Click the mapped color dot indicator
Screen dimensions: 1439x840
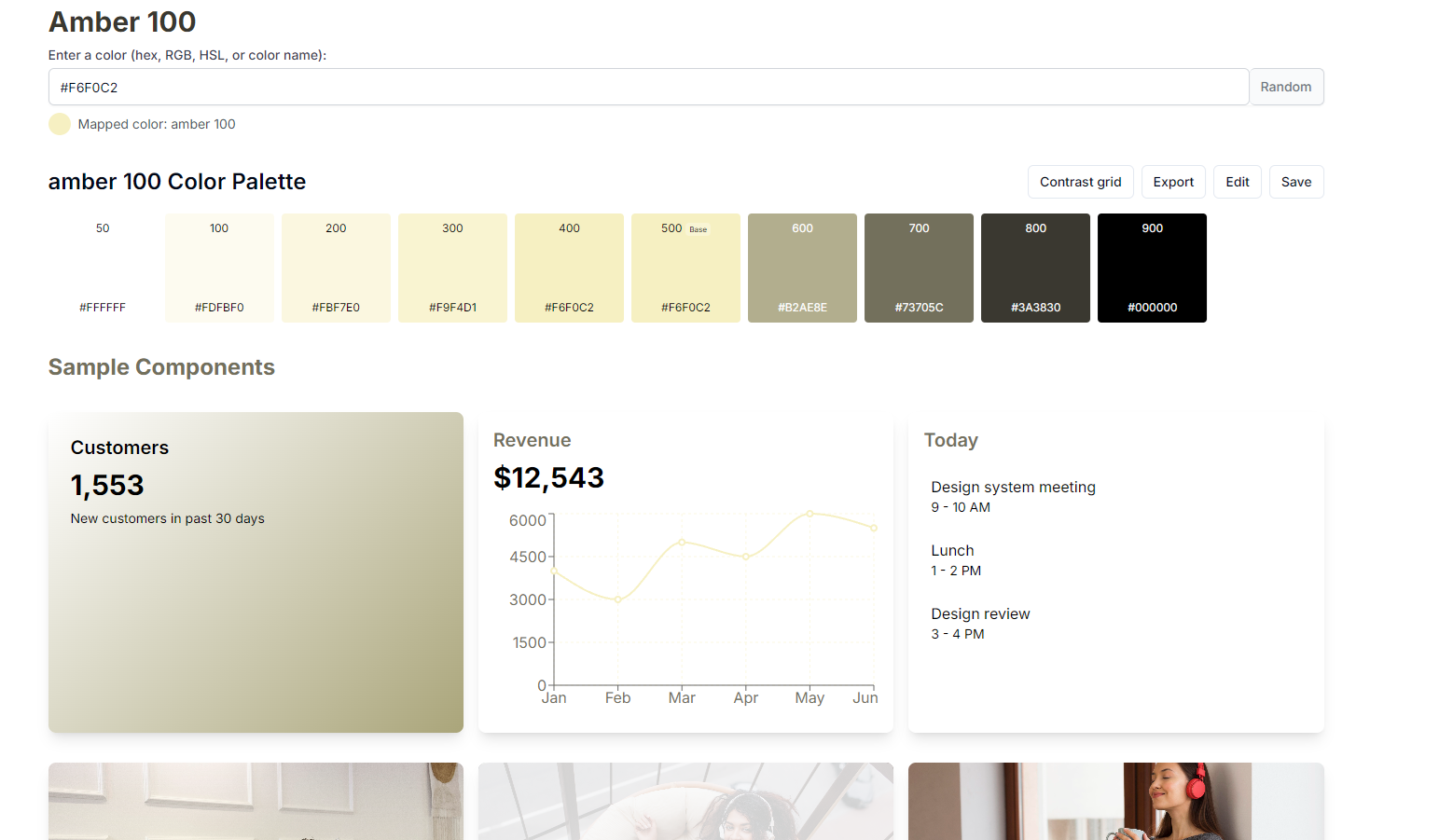(59, 123)
